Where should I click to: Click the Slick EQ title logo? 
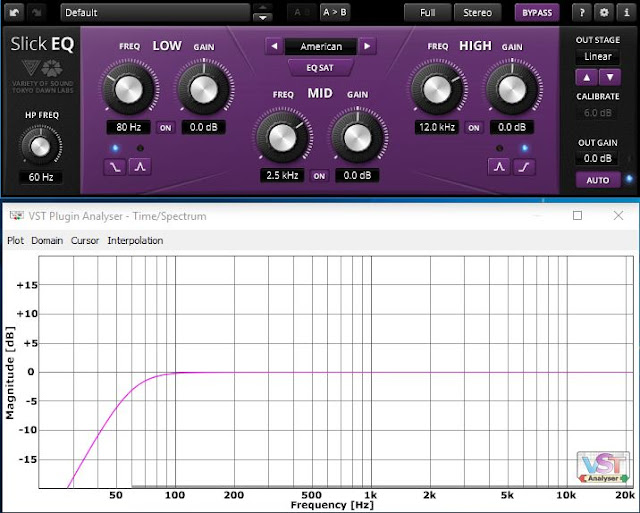point(42,44)
